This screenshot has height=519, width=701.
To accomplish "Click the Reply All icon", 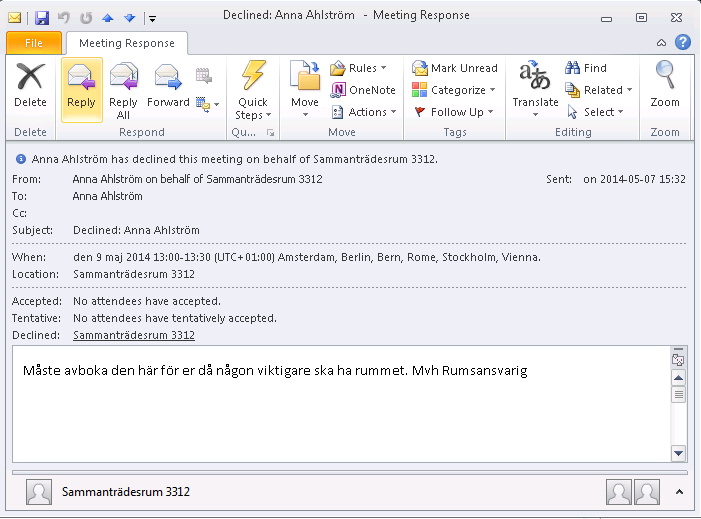I will pos(123,91).
